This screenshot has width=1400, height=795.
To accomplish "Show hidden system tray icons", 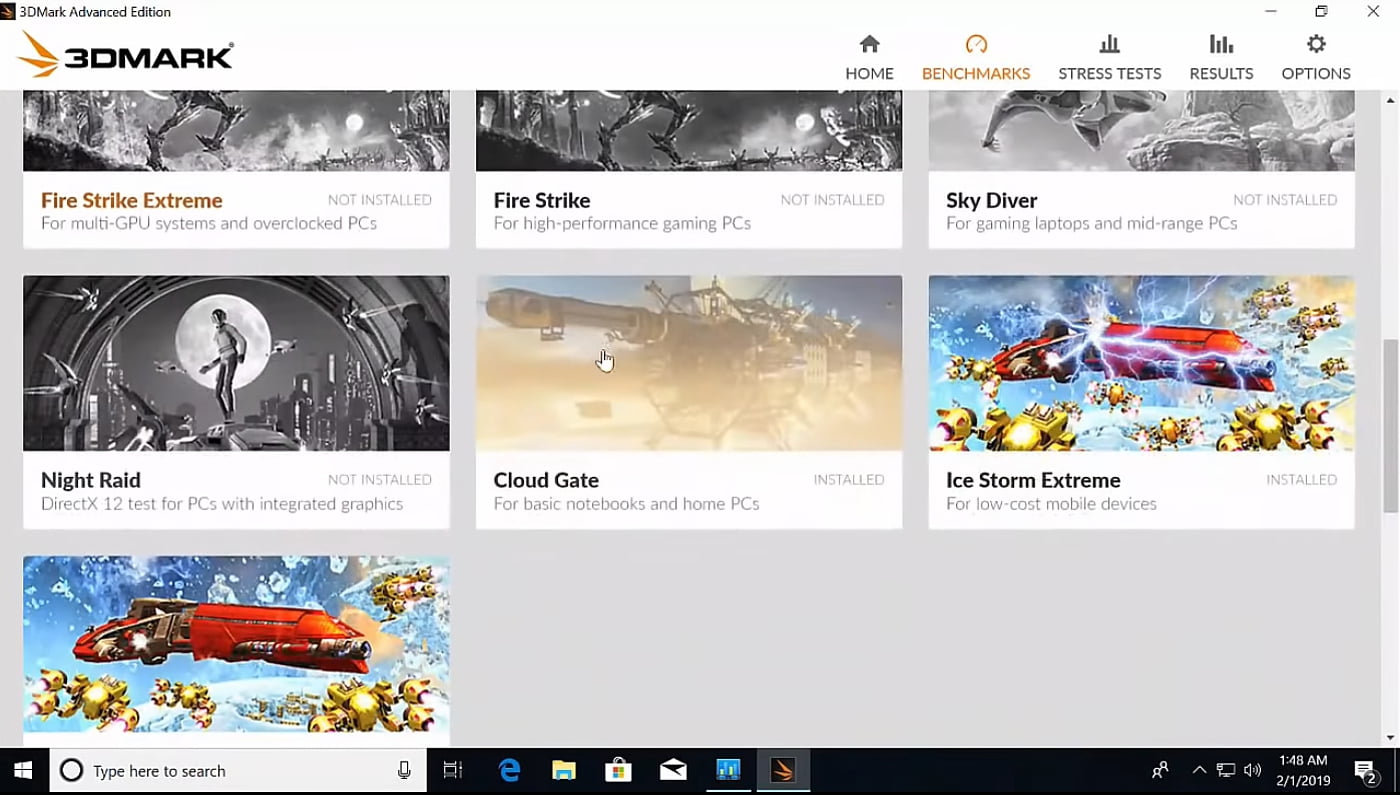I will coord(1199,770).
